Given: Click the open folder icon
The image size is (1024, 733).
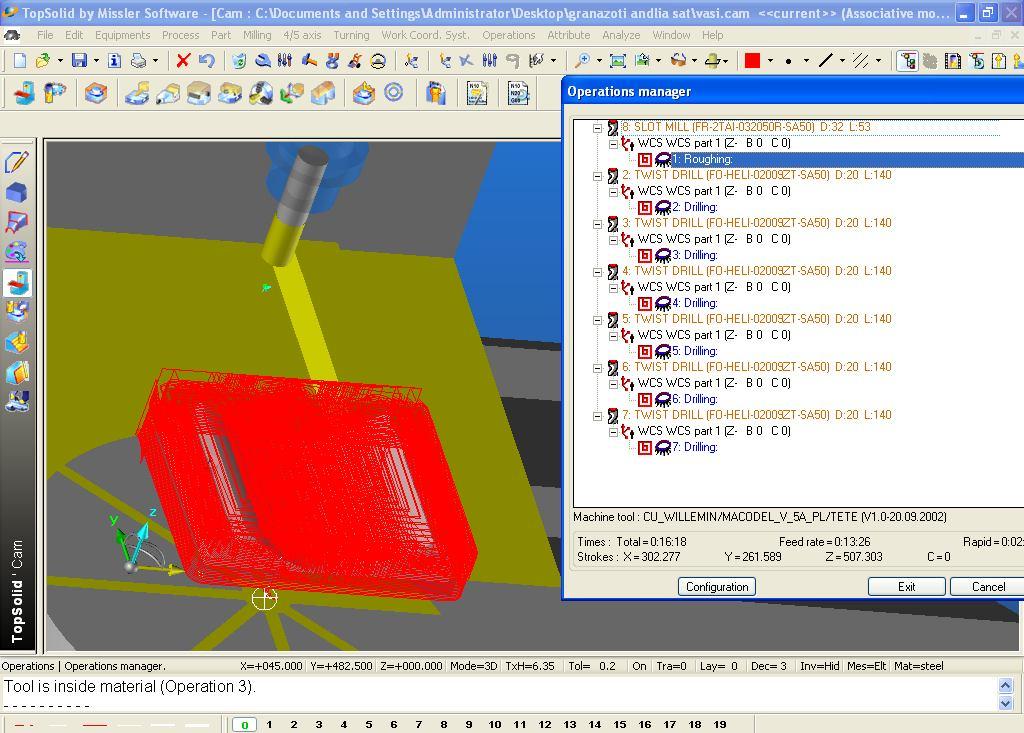Looking at the screenshot, I should pyautogui.click(x=43, y=61).
